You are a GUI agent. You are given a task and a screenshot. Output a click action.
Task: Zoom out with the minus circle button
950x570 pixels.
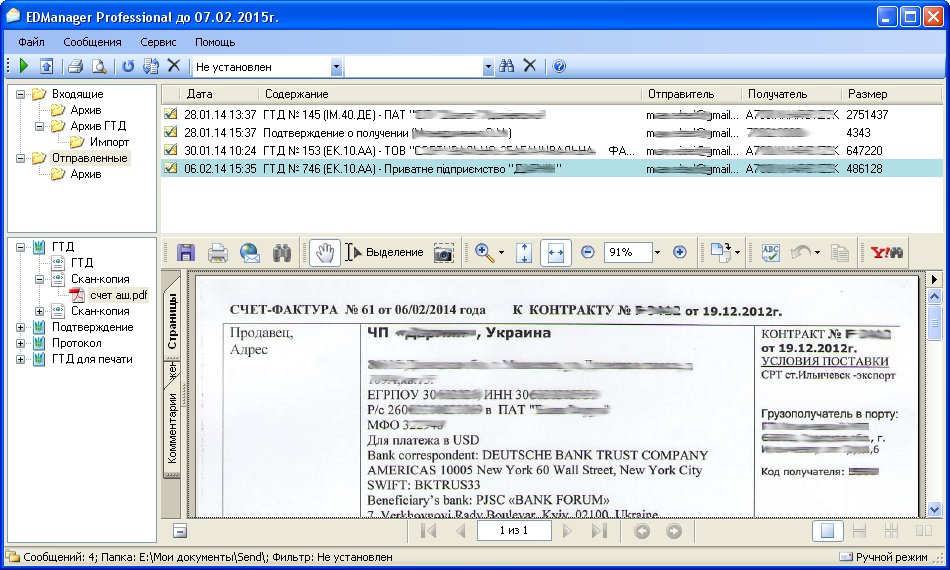click(x=587, y=252)
